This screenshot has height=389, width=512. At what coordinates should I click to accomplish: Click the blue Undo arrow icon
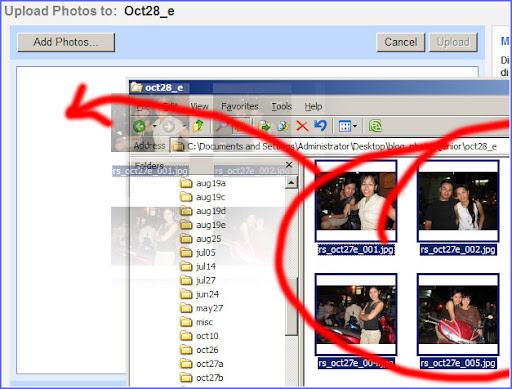320,125
